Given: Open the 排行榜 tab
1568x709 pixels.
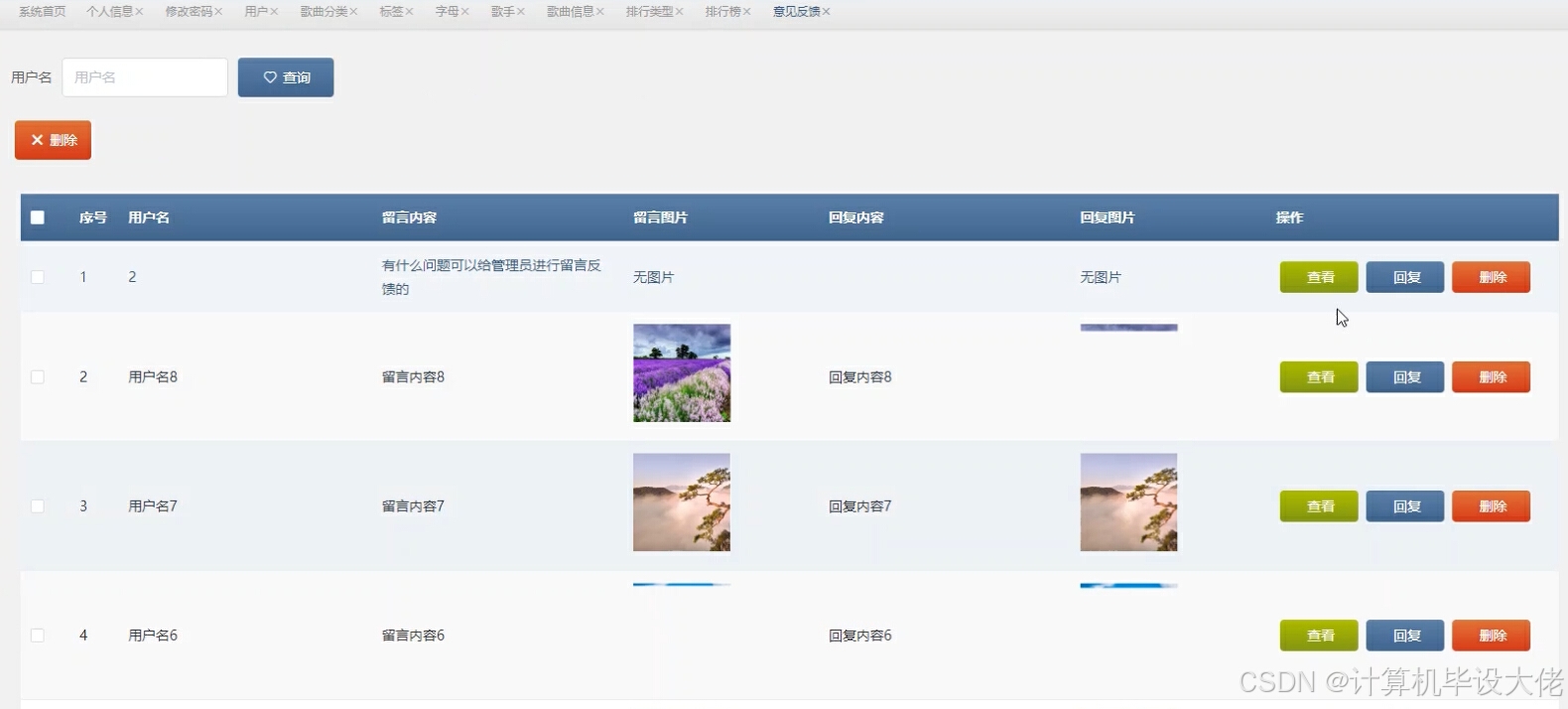Looking at the screenshot, I should (x=722, y=12).
